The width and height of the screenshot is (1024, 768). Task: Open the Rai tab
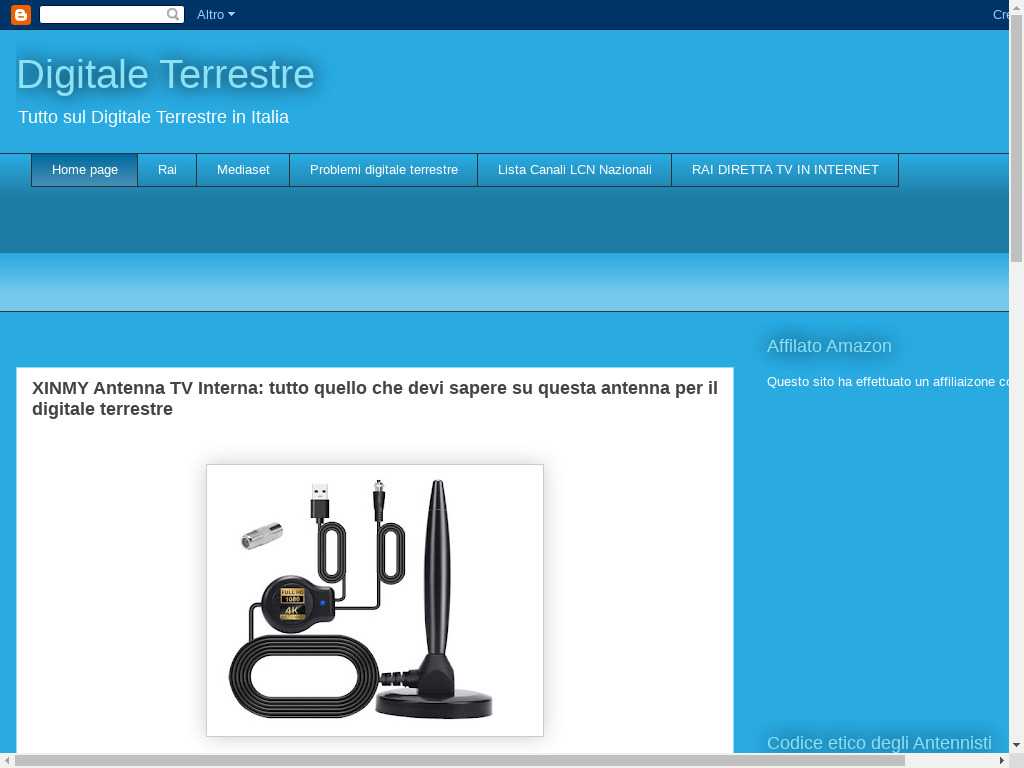[167, 170]
